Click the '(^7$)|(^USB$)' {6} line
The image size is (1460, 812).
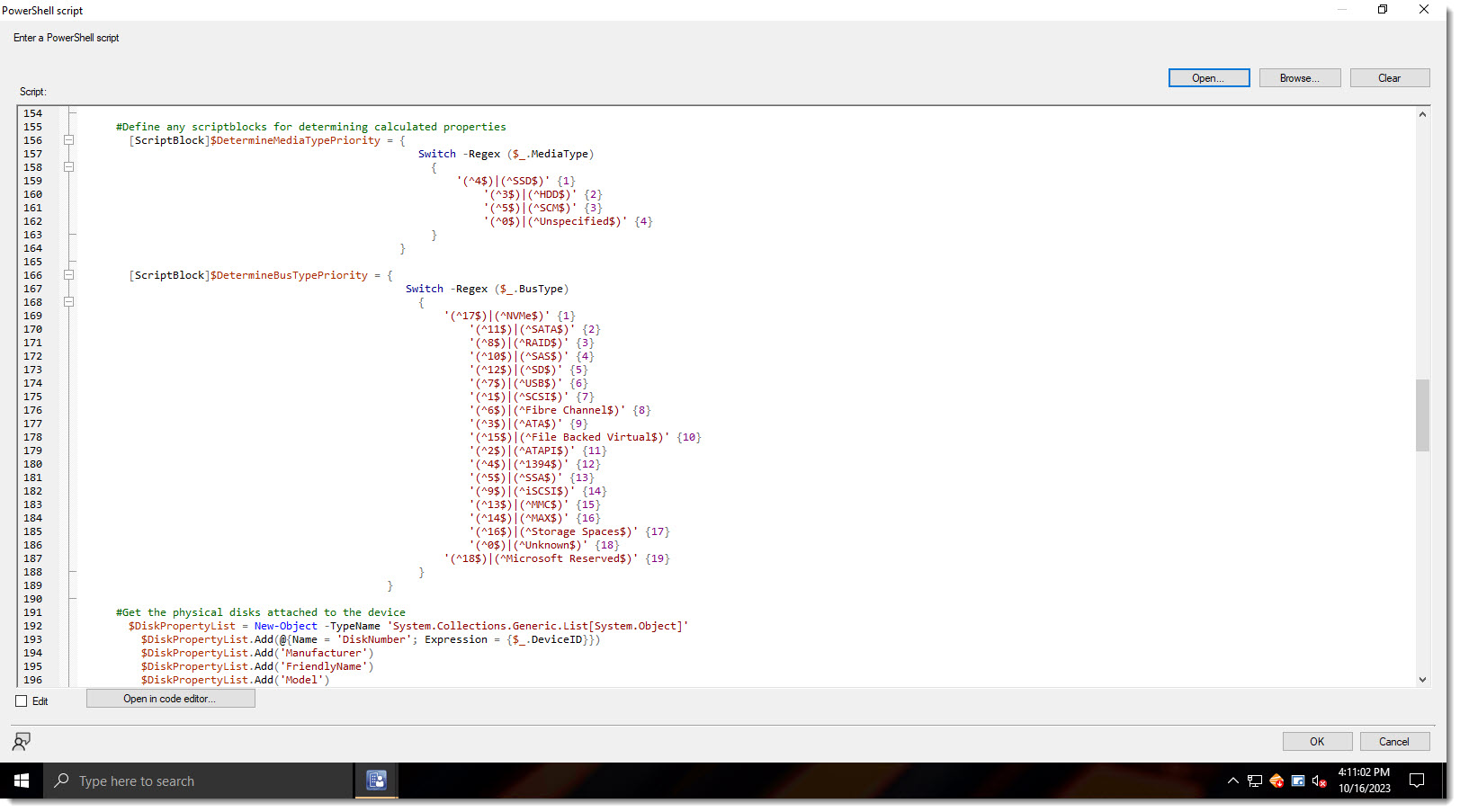coord(528,383)
